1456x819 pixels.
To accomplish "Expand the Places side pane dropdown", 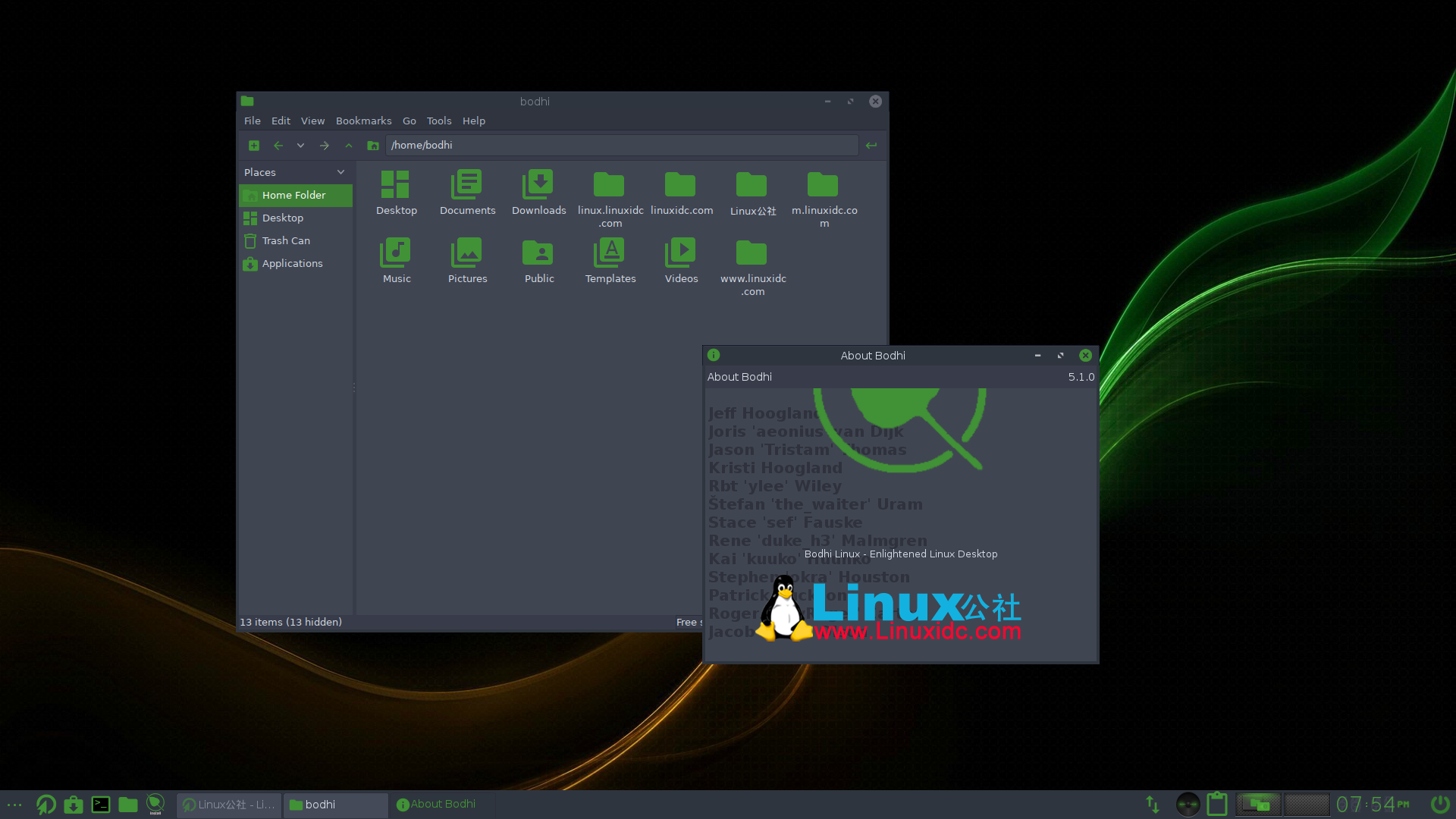I will tap(340, 172).
